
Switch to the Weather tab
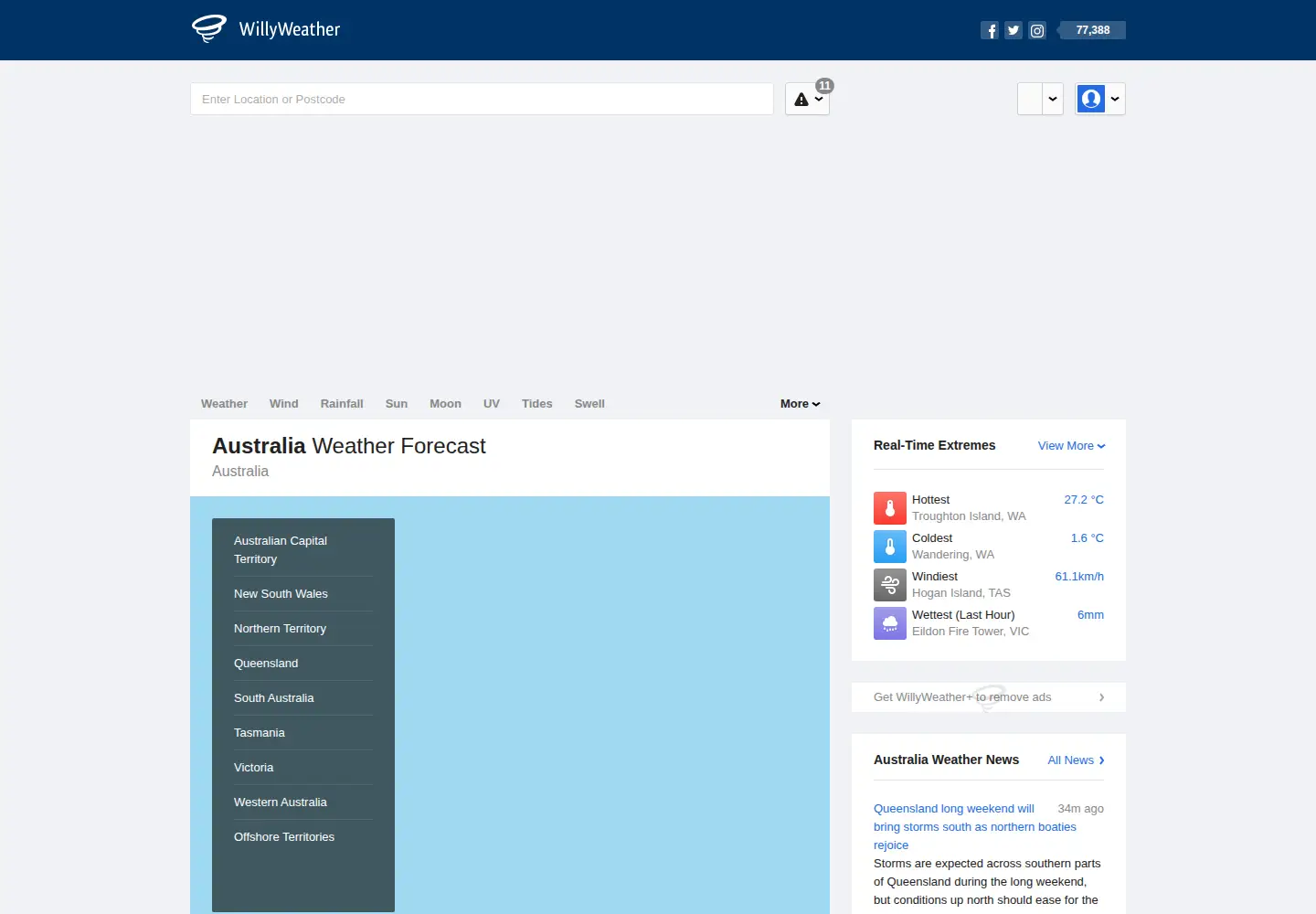224,403
